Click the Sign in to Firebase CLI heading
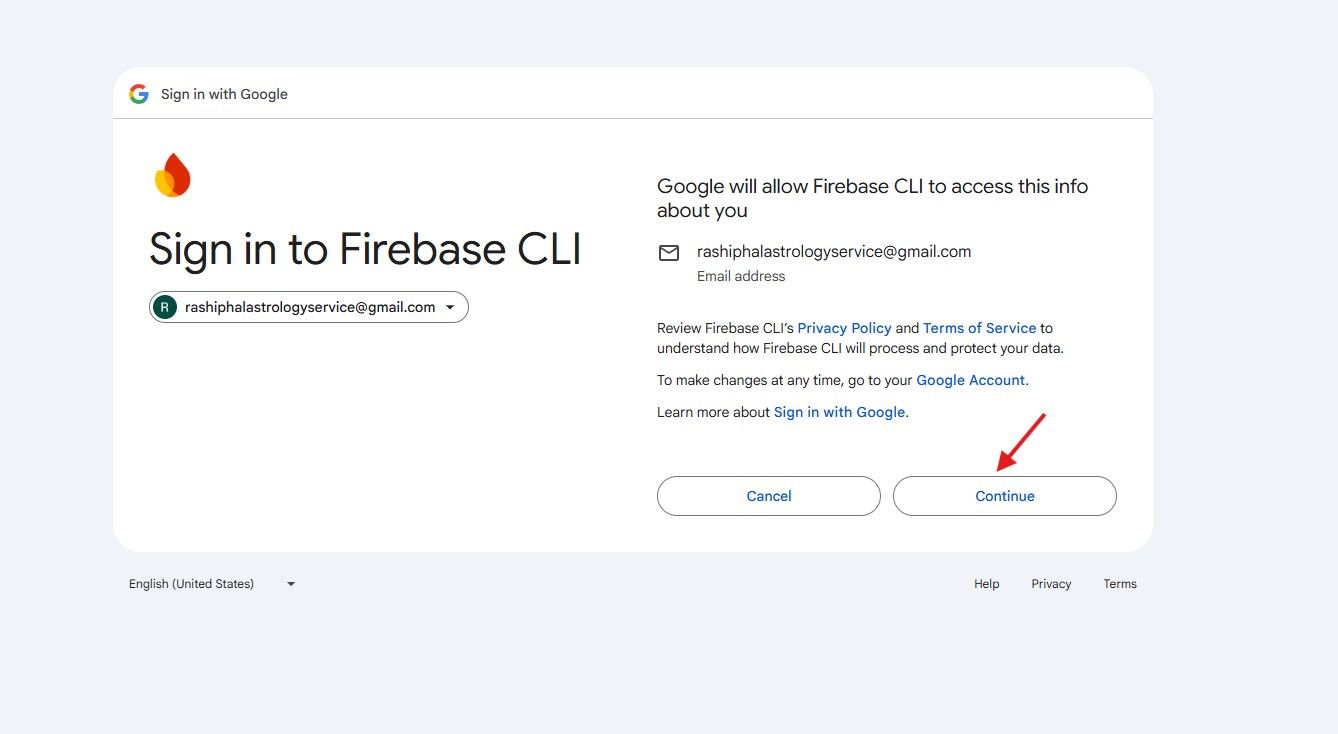 coord(365,249)
